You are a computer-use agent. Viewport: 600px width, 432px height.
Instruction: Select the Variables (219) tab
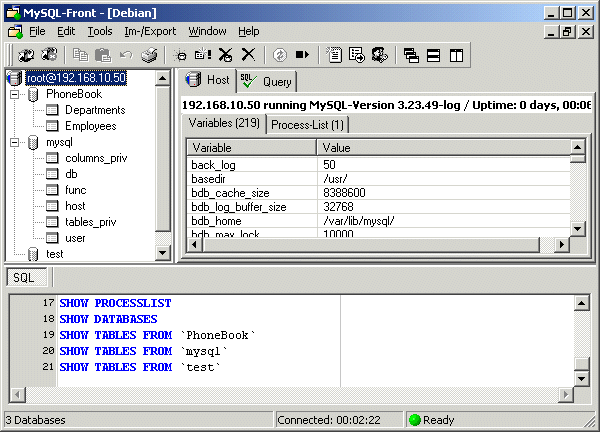(x=224, y=123)
